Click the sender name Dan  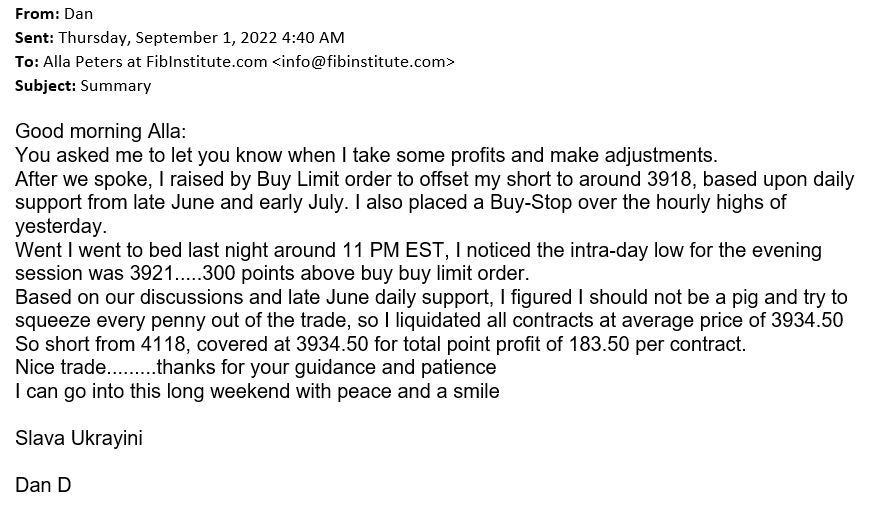[79, 13]
